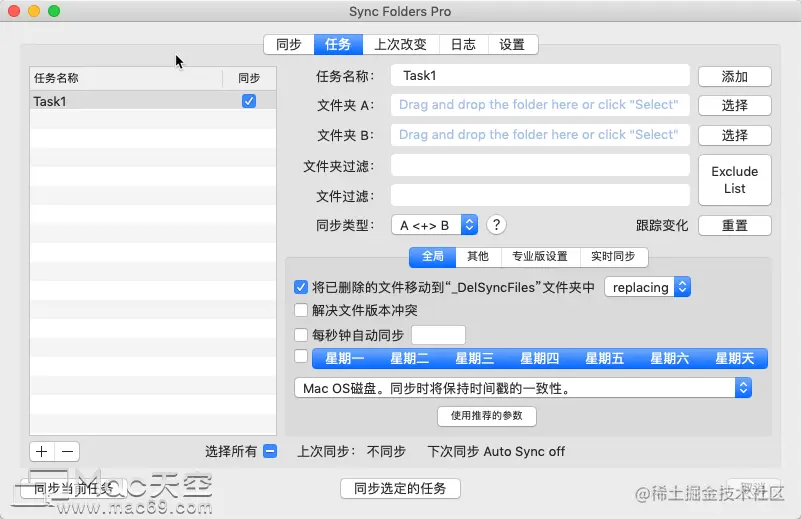The height and width of the screenshot is (519, 801).
Task: Switch to the 同步 tab
Action: [289, 44]
